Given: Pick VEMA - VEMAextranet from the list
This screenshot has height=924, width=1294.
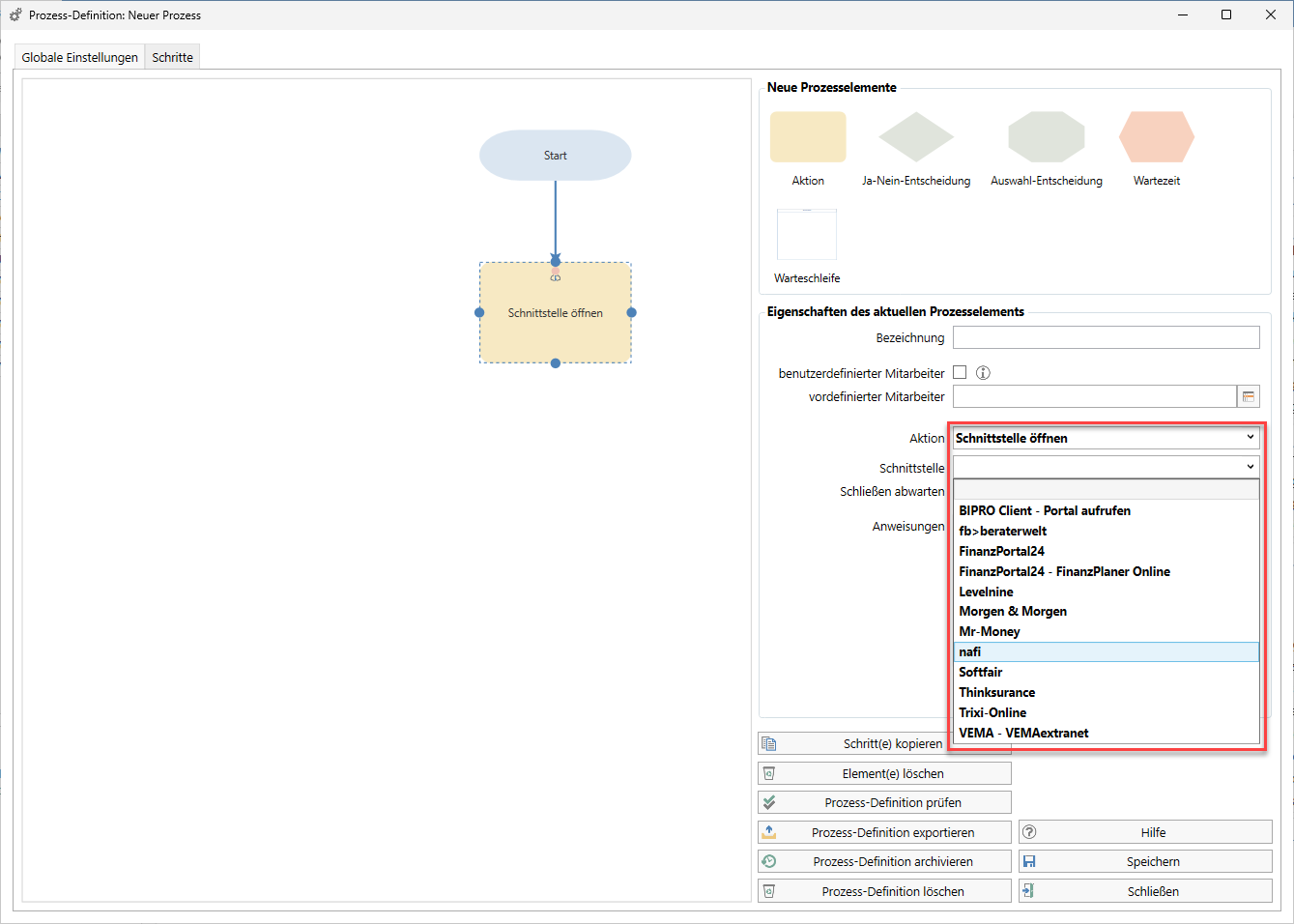Looking at the screenshot, I should pos(1023,733).
